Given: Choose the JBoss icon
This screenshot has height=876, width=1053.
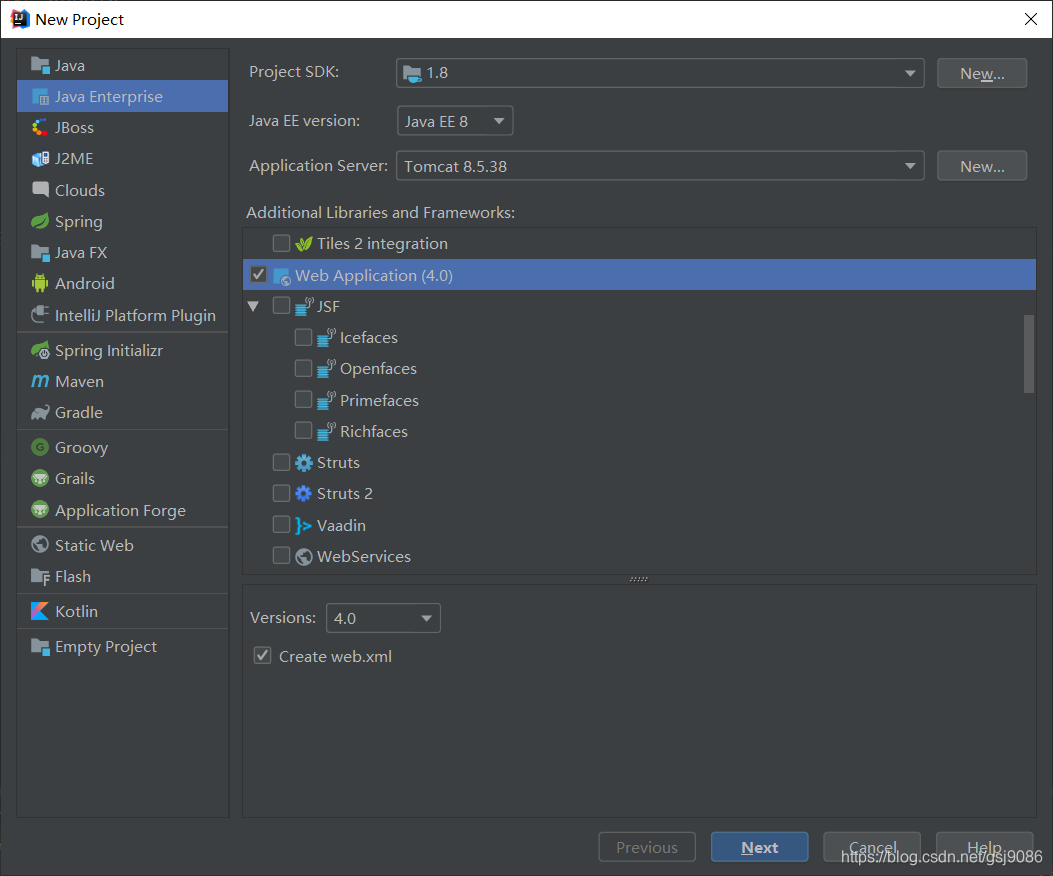Looking at the screenshot, I should point(40,128).
